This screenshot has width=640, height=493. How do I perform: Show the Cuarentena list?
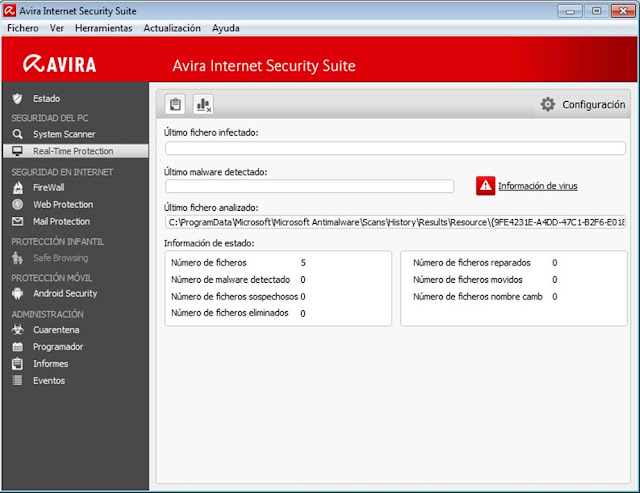click(x=56, y=329)
